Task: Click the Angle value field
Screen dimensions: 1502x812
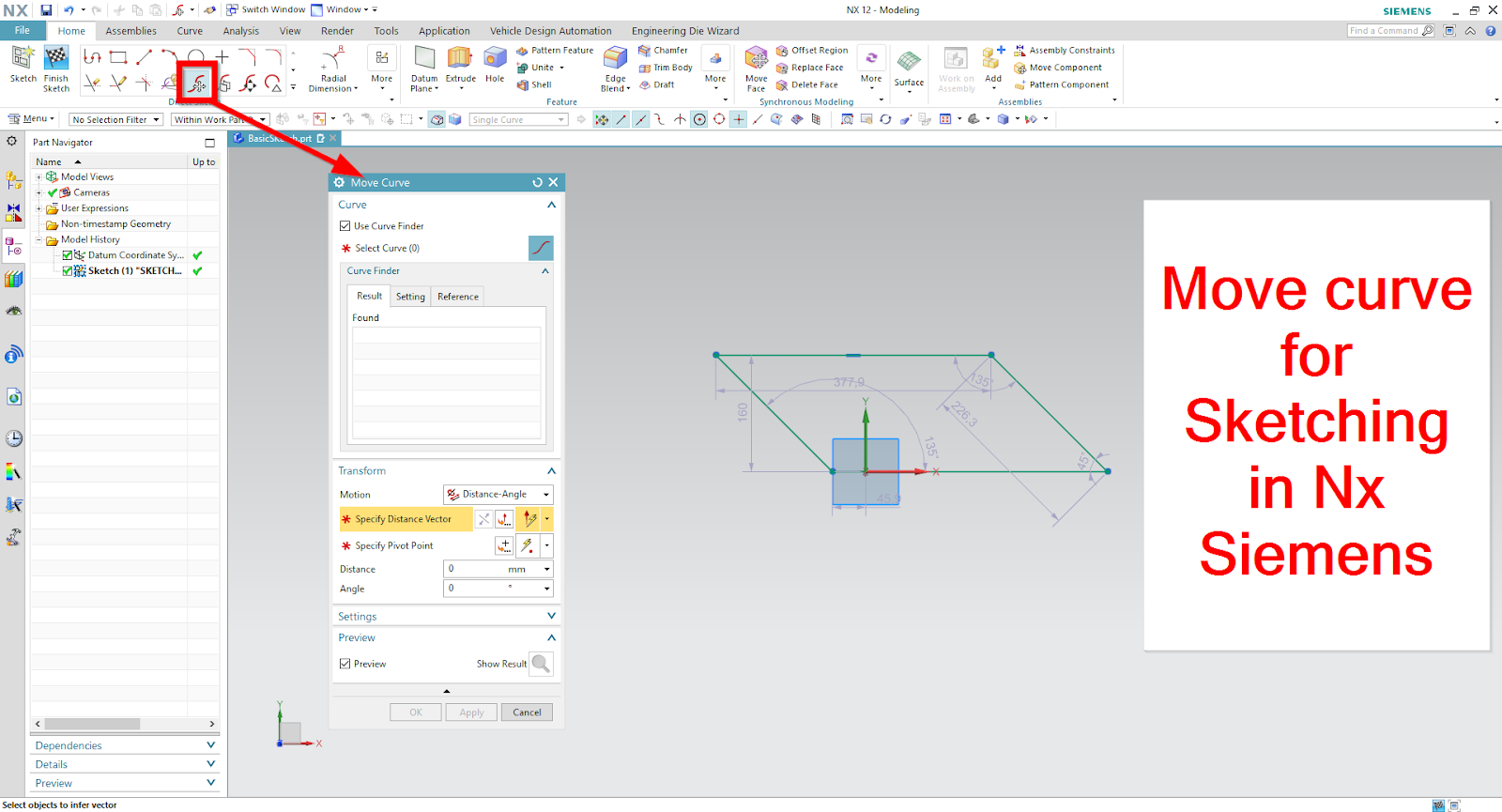Action: coord(474,589)
